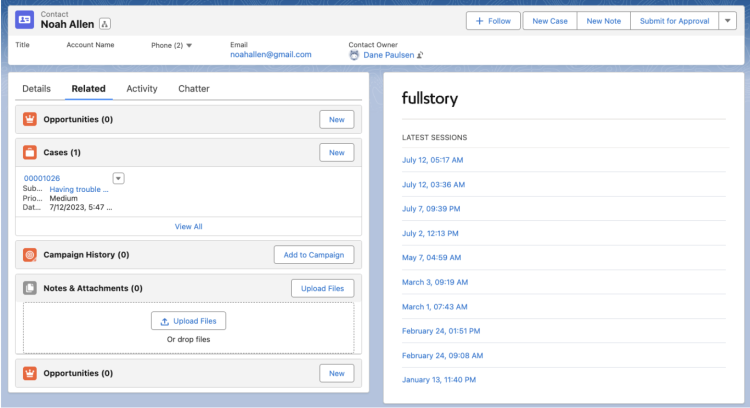750x408 pixels.
Task: Open session May 7, 04:59 AM
Action: [431, 258]
